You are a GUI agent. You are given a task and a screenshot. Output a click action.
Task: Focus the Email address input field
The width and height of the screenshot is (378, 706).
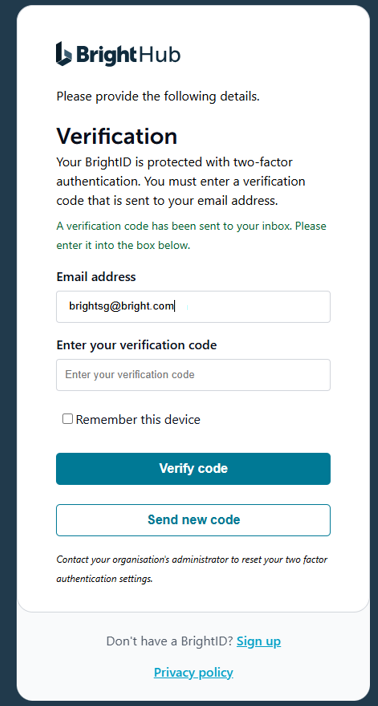pyautogui.click(x=193, y=307)
